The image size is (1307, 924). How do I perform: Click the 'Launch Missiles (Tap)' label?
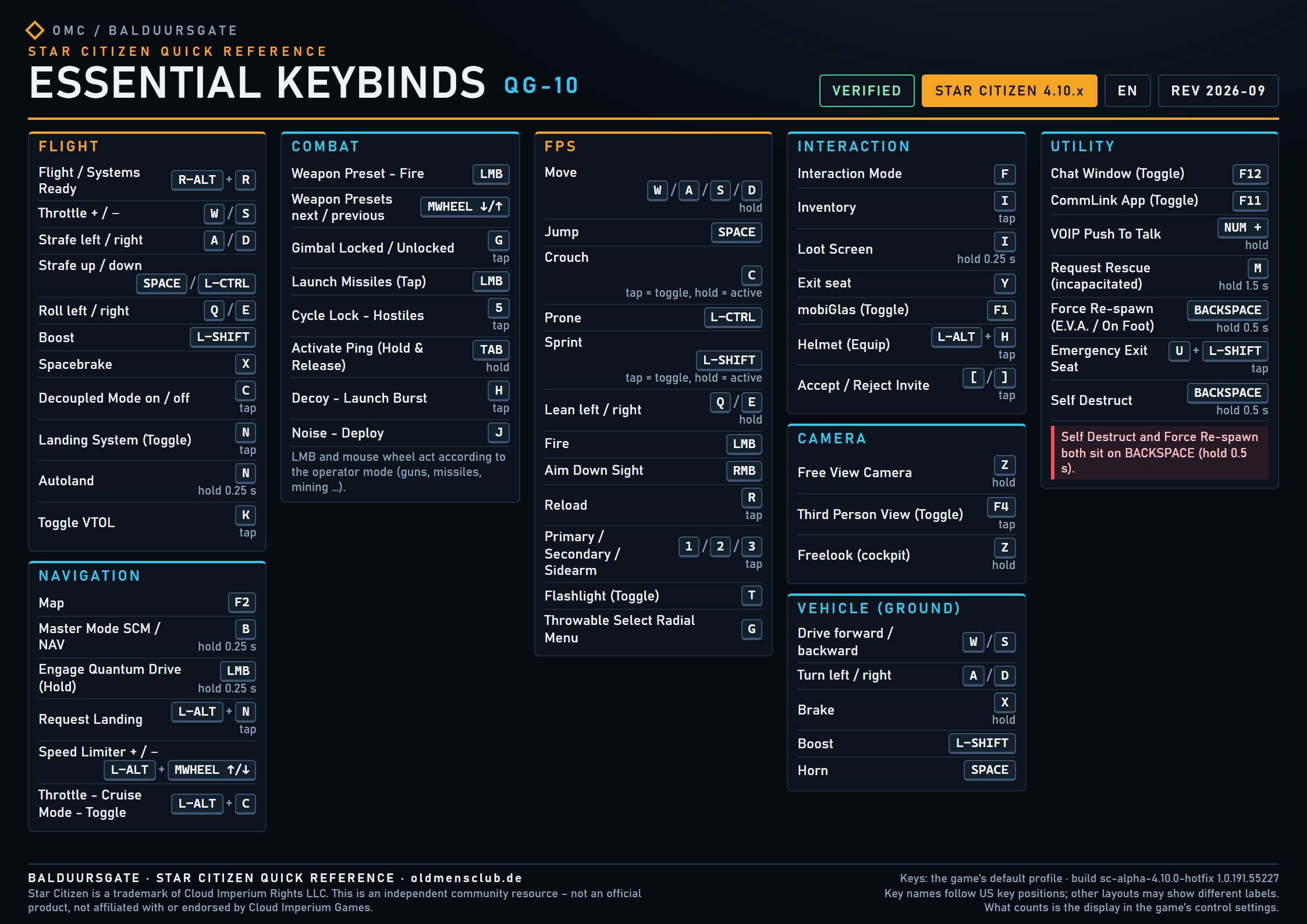click(x=358, y=282)
